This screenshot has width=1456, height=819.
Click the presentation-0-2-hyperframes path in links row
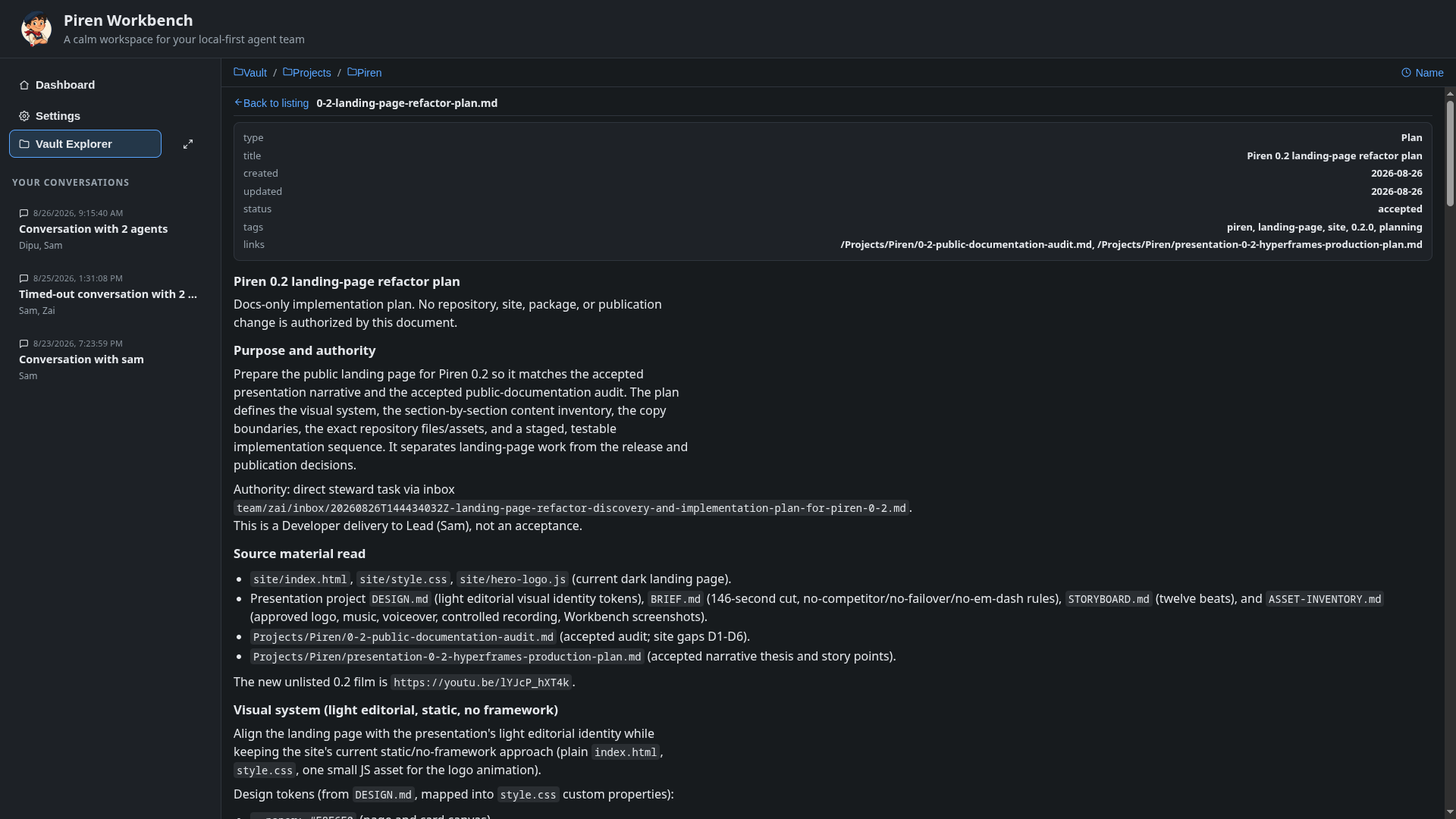coord(1260,245)
